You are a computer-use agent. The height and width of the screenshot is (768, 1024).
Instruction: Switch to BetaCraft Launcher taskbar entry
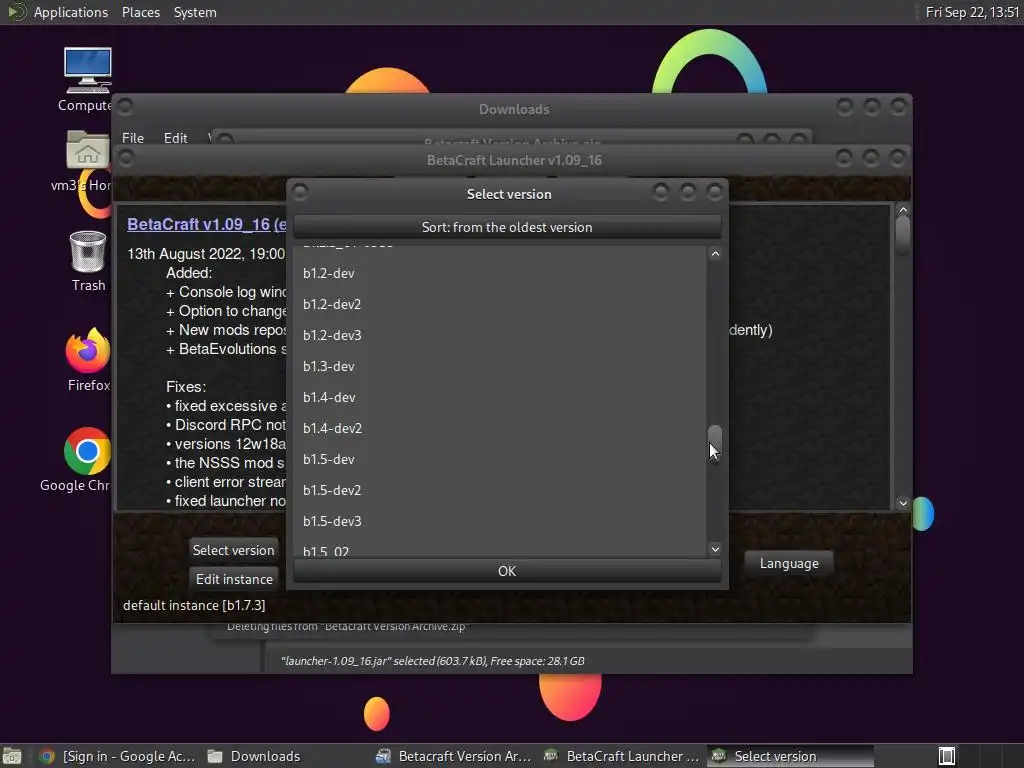622,756
